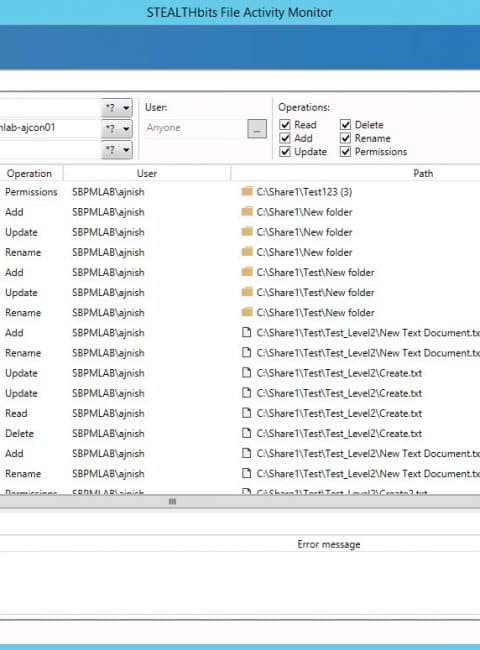
Task: Click user SBPMLAB\ajnish in first Permissions row
Action: (x=108, y=192)
